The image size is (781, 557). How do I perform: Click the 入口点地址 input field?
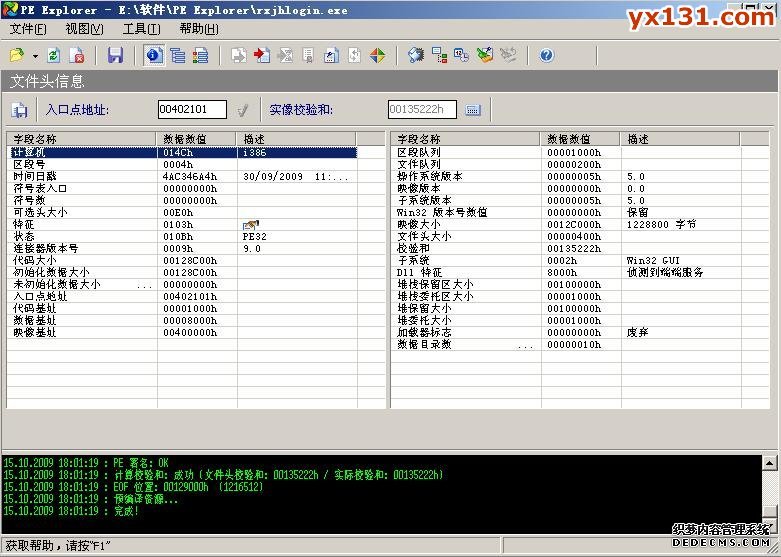point(191,110)
